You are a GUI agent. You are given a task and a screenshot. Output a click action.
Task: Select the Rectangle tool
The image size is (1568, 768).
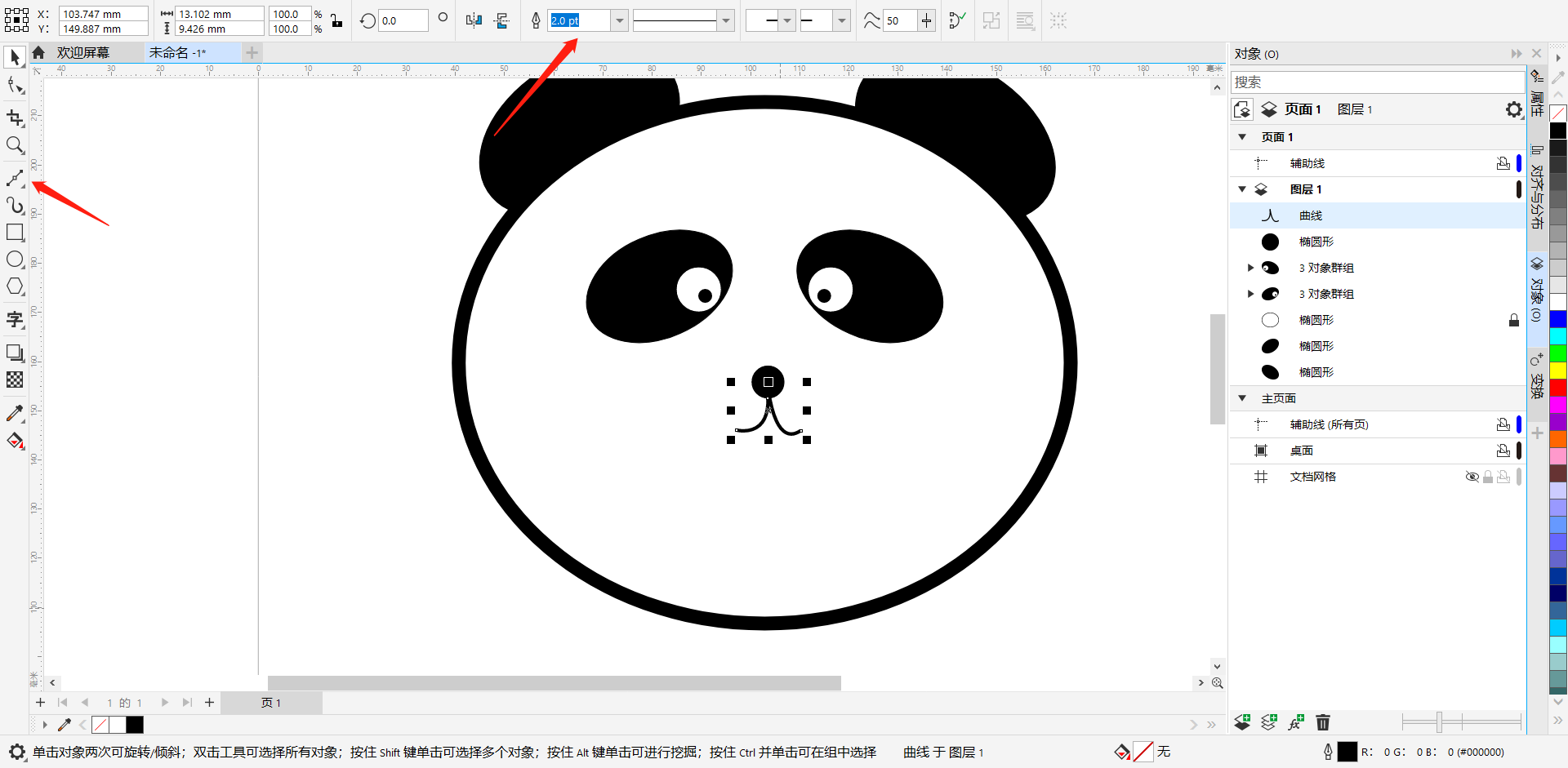(14, 232)
